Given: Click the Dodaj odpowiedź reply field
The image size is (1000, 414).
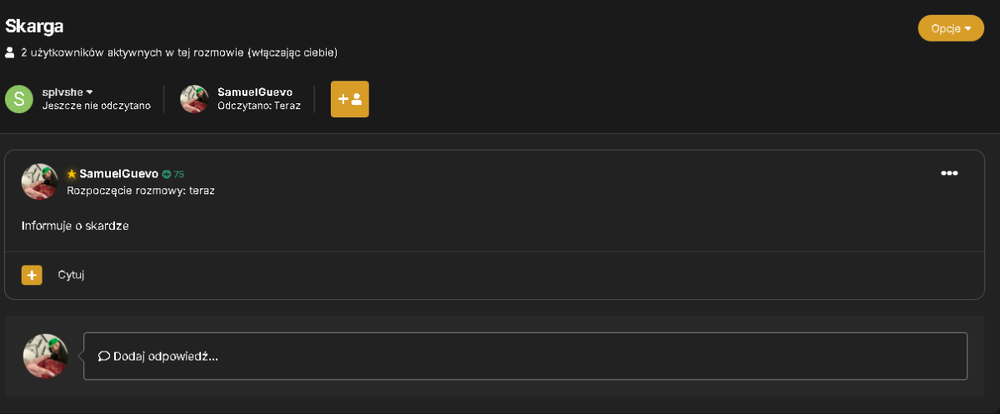Looking at the screenshot, I should (x=526, y=356).
